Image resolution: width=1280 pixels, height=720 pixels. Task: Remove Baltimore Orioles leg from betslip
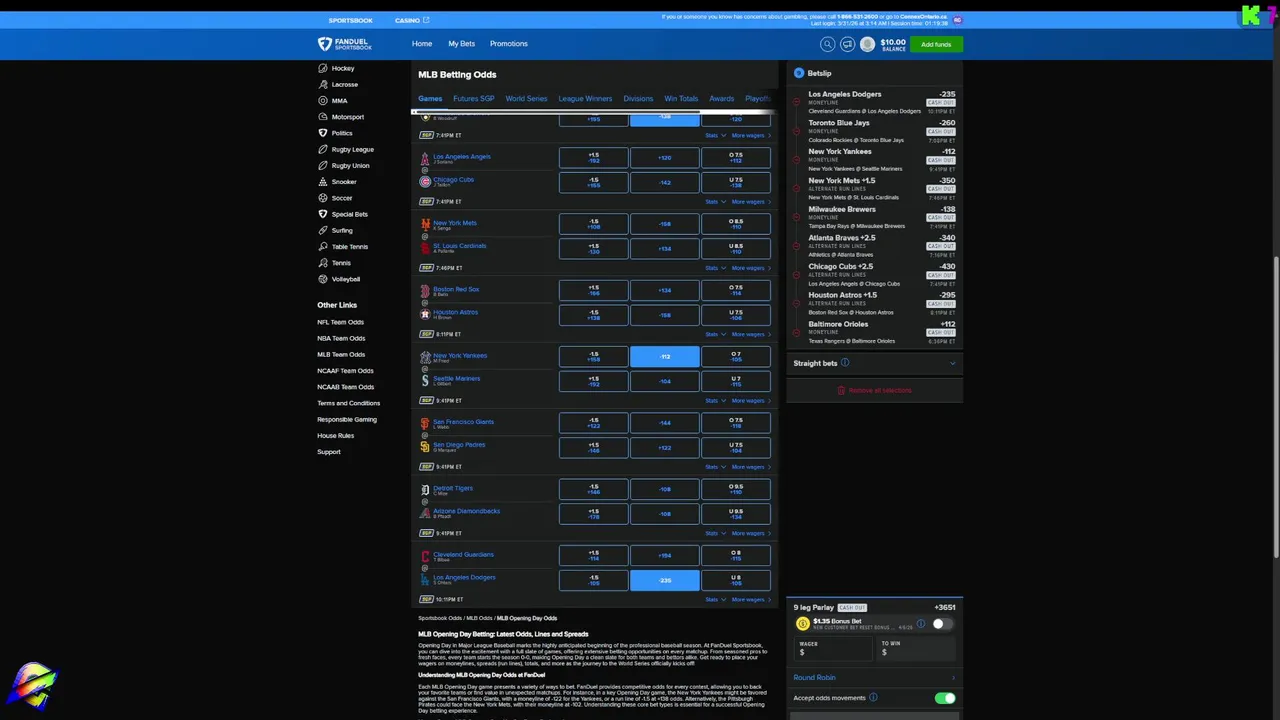(x=797, y=332)
